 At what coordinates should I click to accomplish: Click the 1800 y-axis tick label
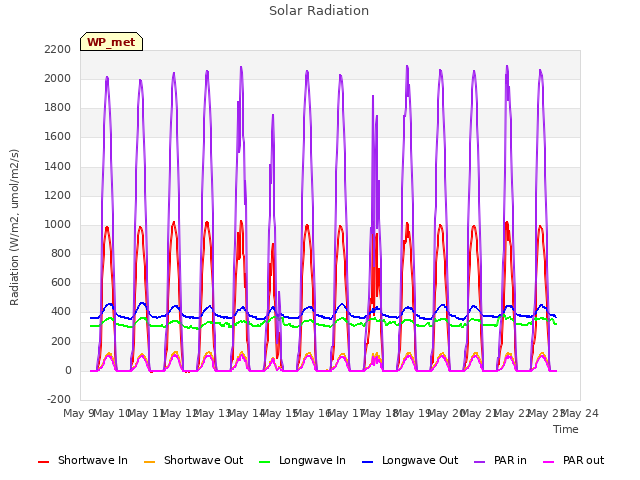pos(58,108)
